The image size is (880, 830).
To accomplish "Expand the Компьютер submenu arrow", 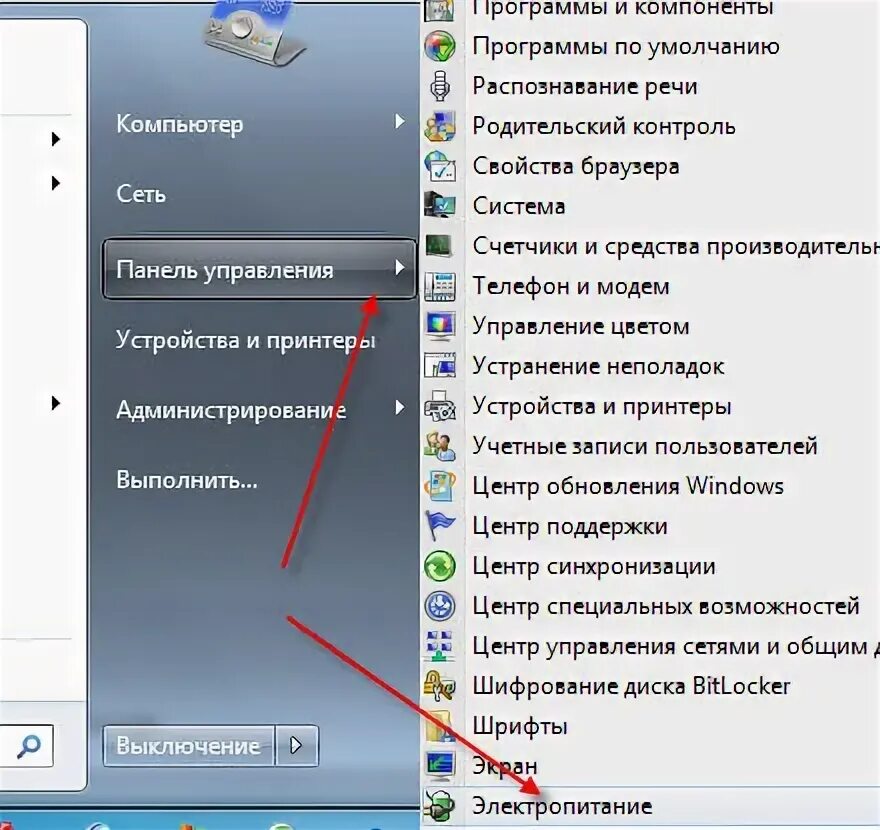I will (399, 122).
